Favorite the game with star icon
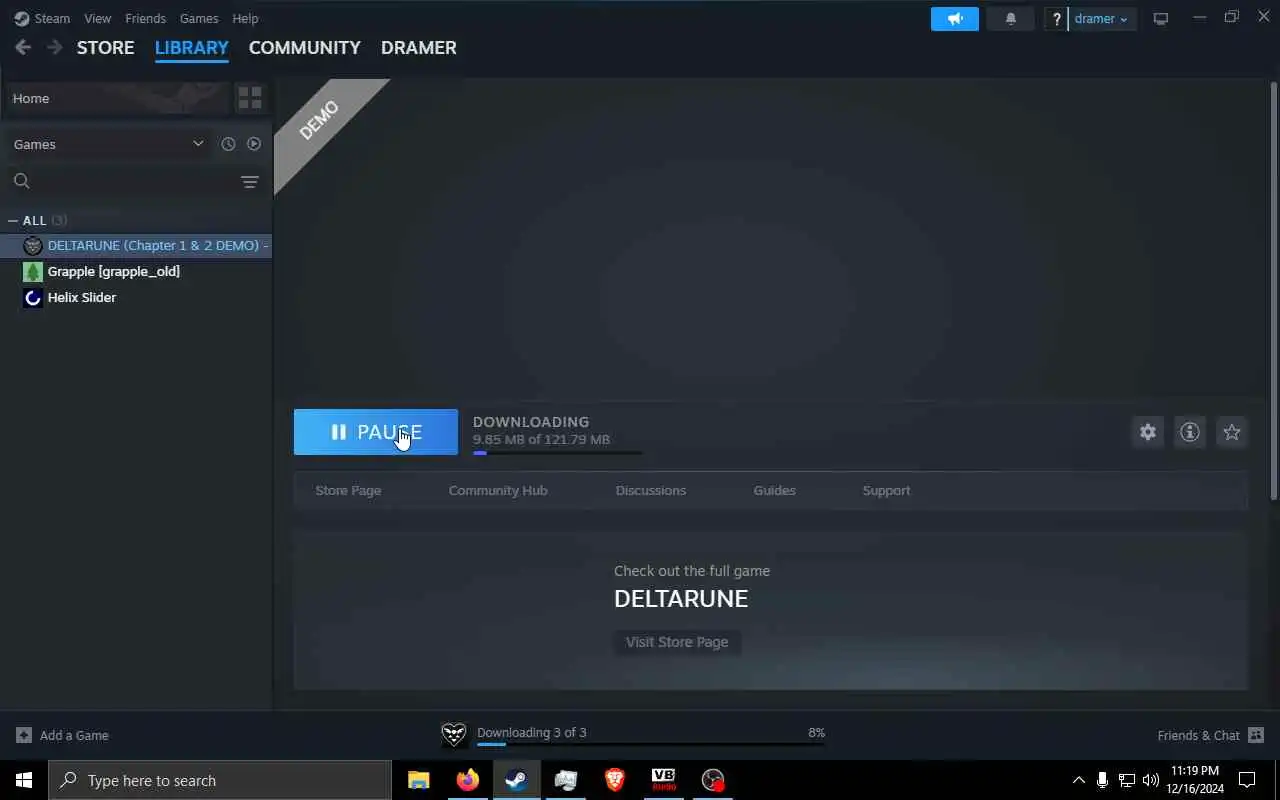 coord(1232,432)
